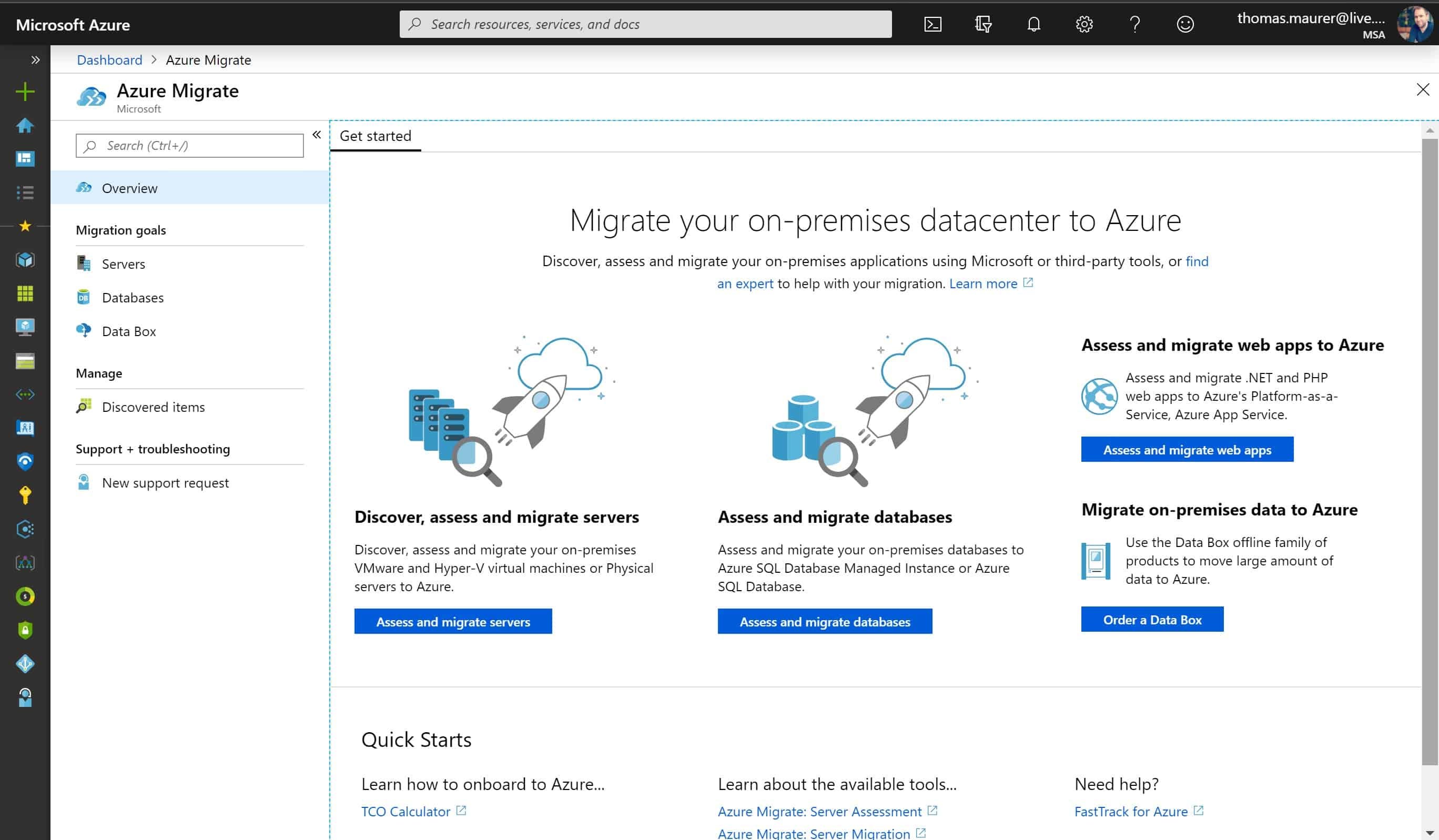The image size is (1439, 840).
Task: Open Virtual machines monitor icon
Action: coord(25,327)
